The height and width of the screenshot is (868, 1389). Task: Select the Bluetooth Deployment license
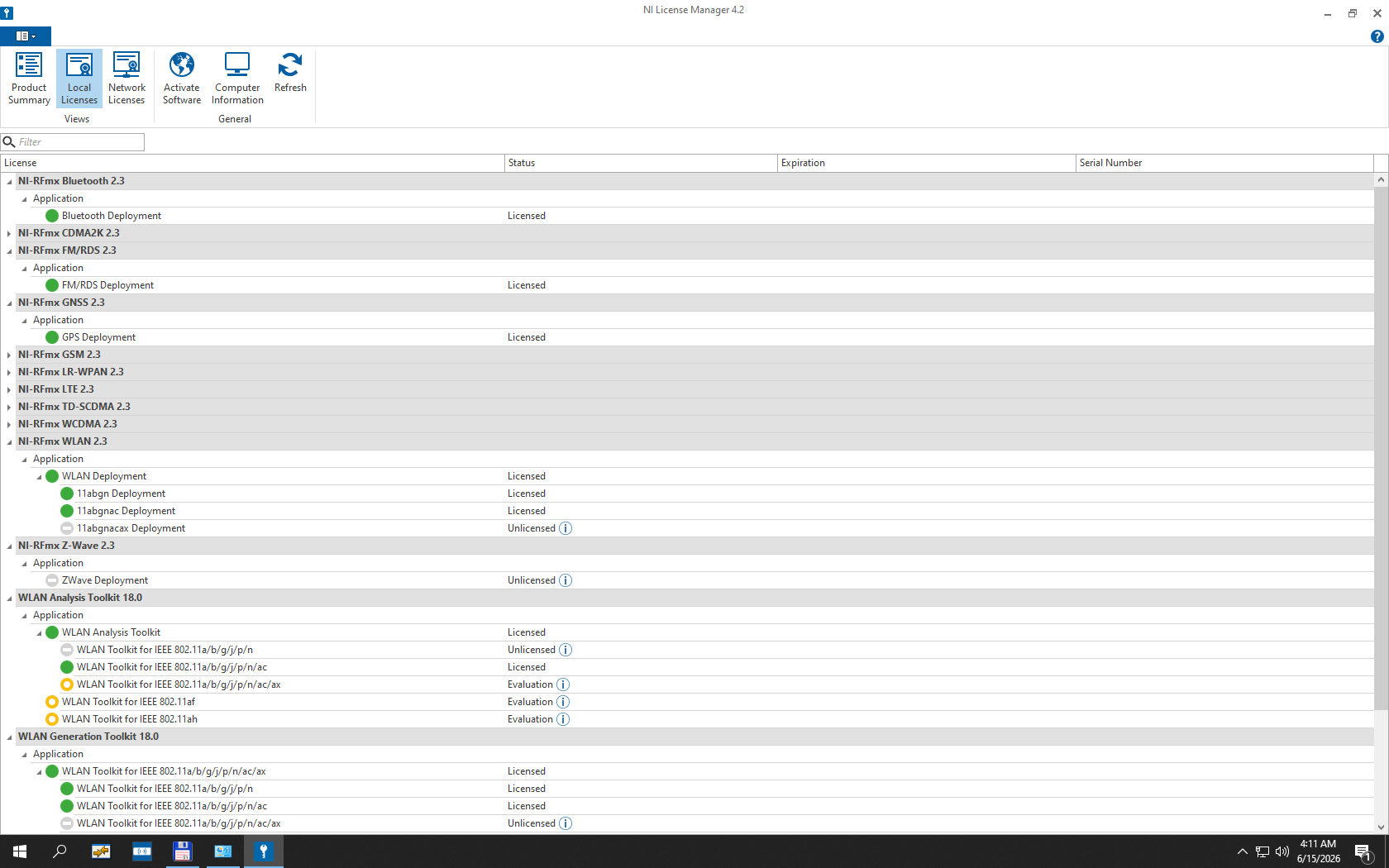pos(112,216)
